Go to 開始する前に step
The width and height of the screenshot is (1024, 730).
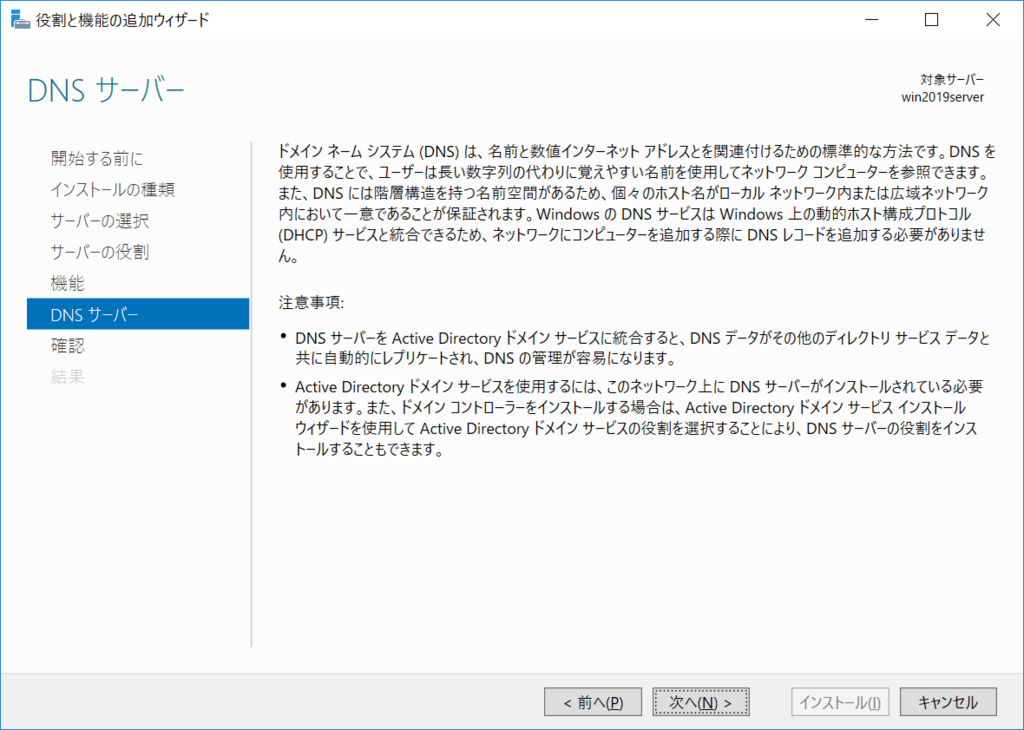tap(97, 158)
